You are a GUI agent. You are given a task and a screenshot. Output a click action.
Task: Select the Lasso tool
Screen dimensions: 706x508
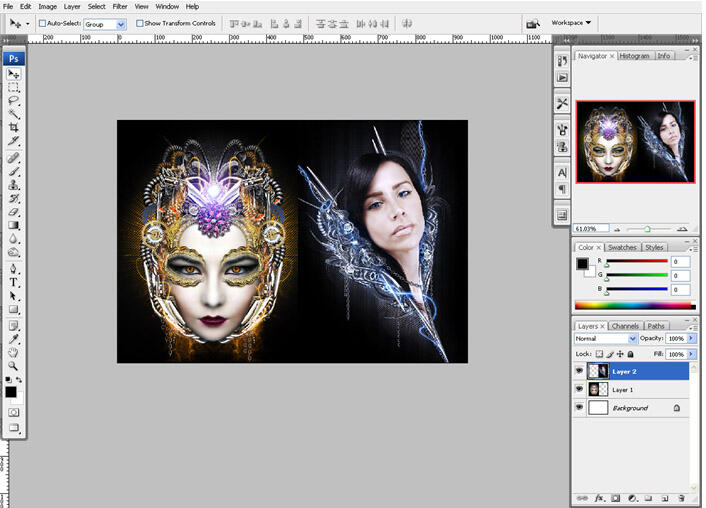pyautogui.click(x=14, y=100)
